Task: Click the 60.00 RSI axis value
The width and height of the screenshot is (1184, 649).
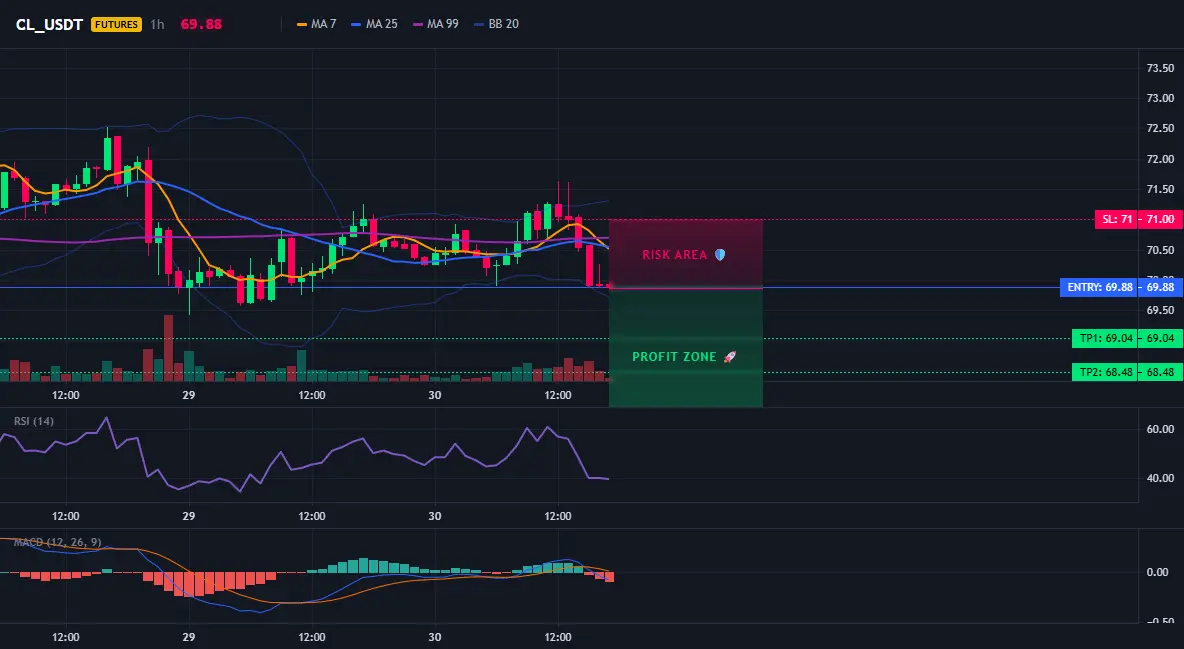Action: click(1161, 429)
